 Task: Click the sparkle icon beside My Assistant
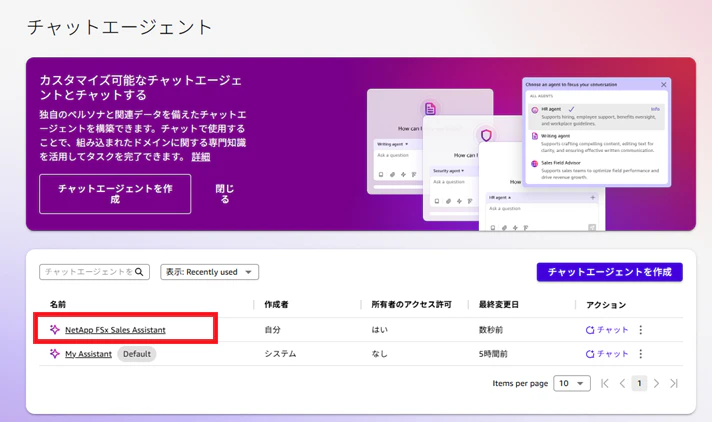coord(54,353)
